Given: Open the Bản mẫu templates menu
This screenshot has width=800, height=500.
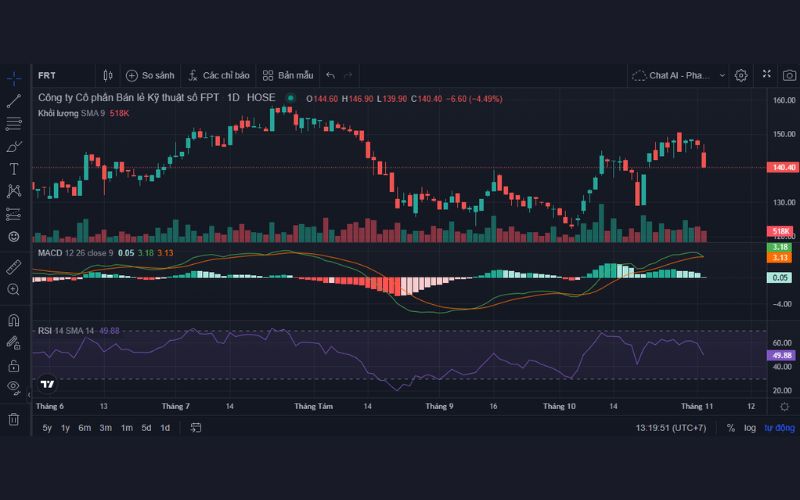Looking at the screenshot, I should pyautogui.click(x=288, y=75).
